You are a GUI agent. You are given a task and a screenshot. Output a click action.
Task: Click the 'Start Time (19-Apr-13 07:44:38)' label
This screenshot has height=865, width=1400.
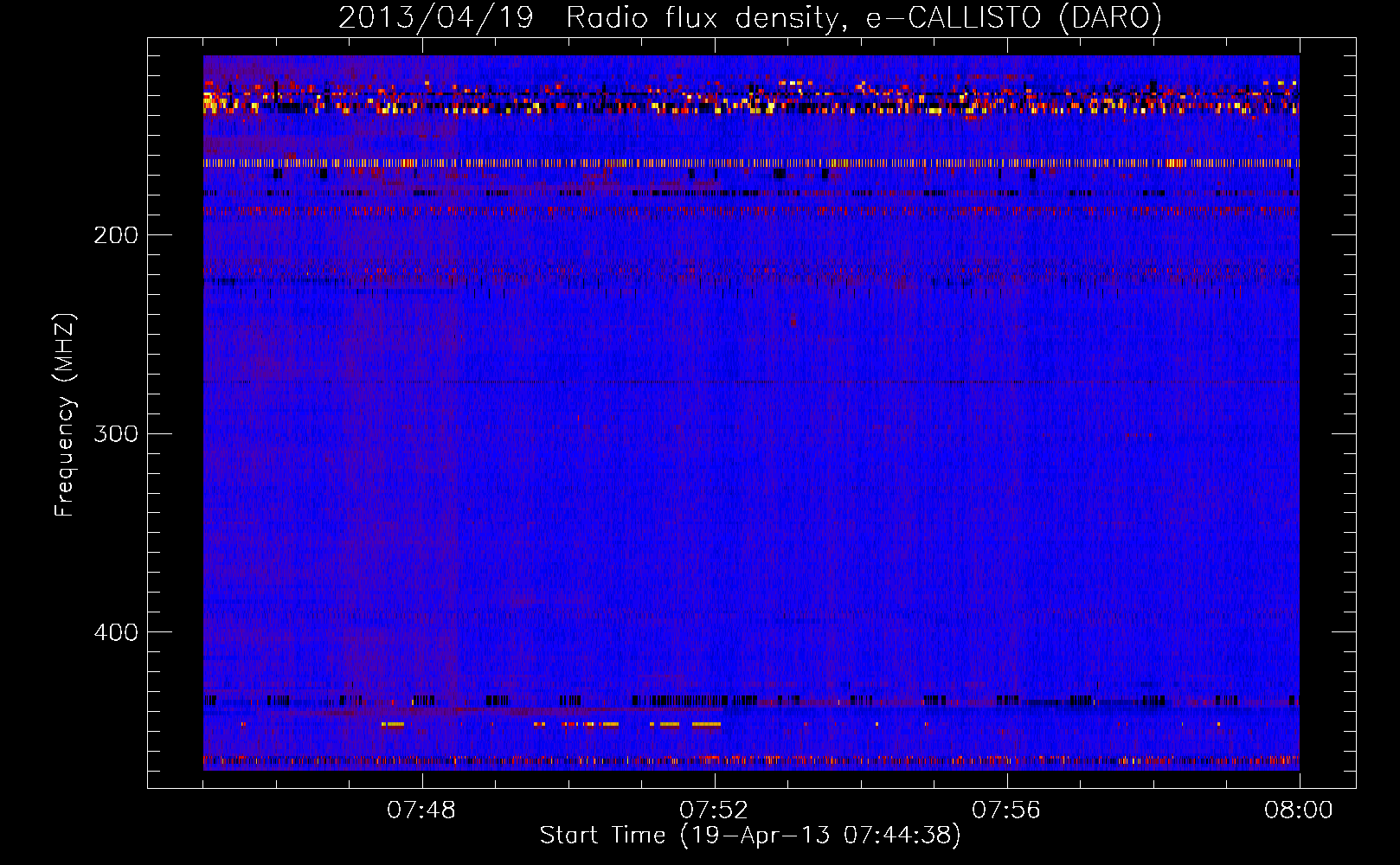click(750, 836)
